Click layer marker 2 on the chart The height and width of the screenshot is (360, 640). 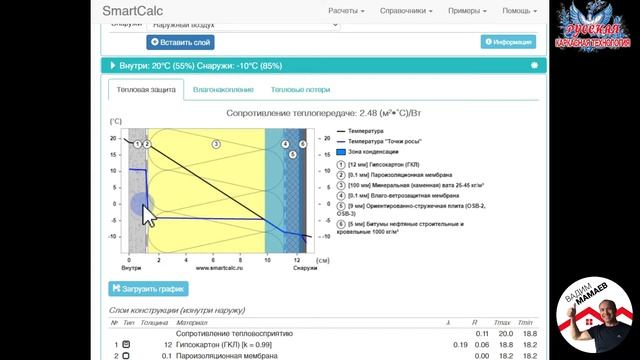[x=147, y=144]
